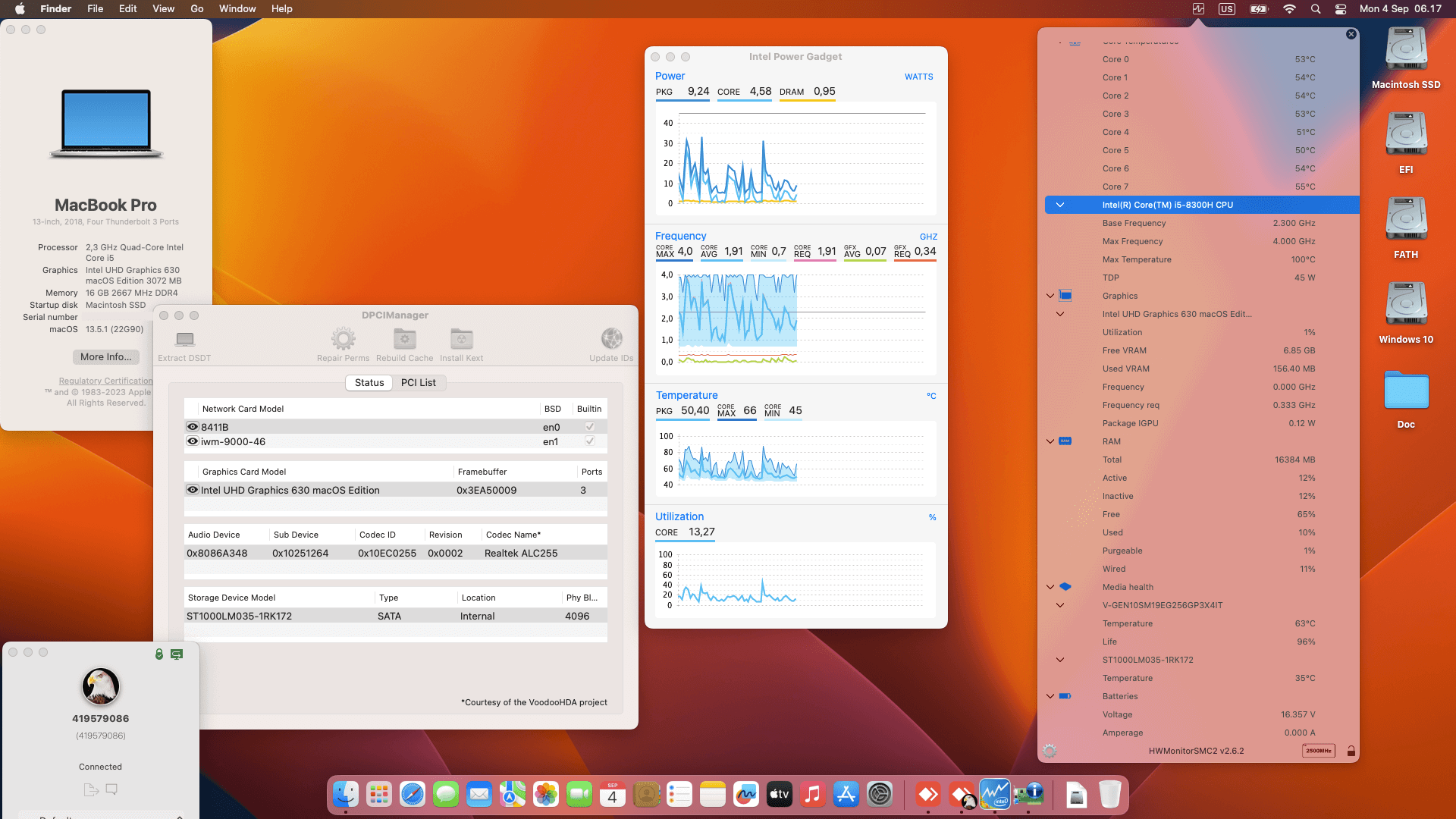Open Trash in the Dock

(x=1109, y=794)
